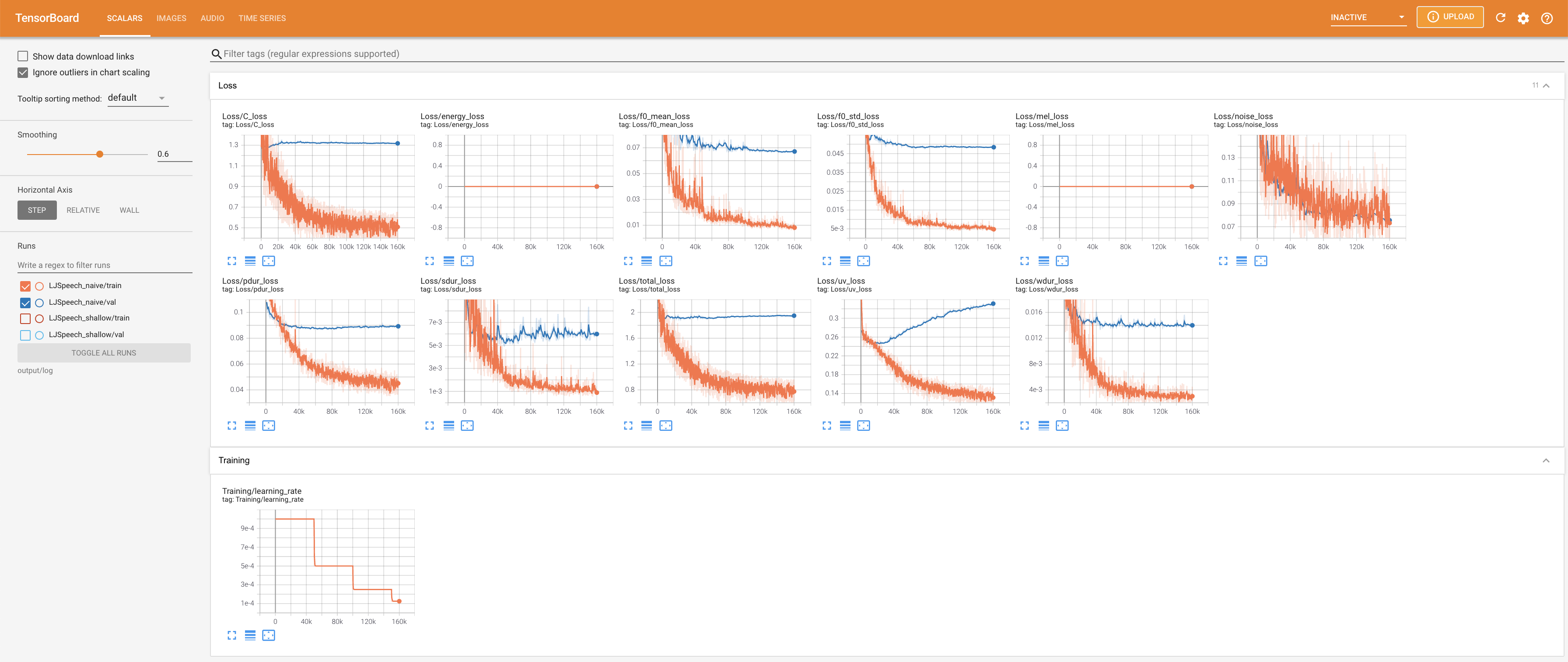Enable Show data download links checkbox
The image size is (1568, 662).
click(x=23, y=56)
